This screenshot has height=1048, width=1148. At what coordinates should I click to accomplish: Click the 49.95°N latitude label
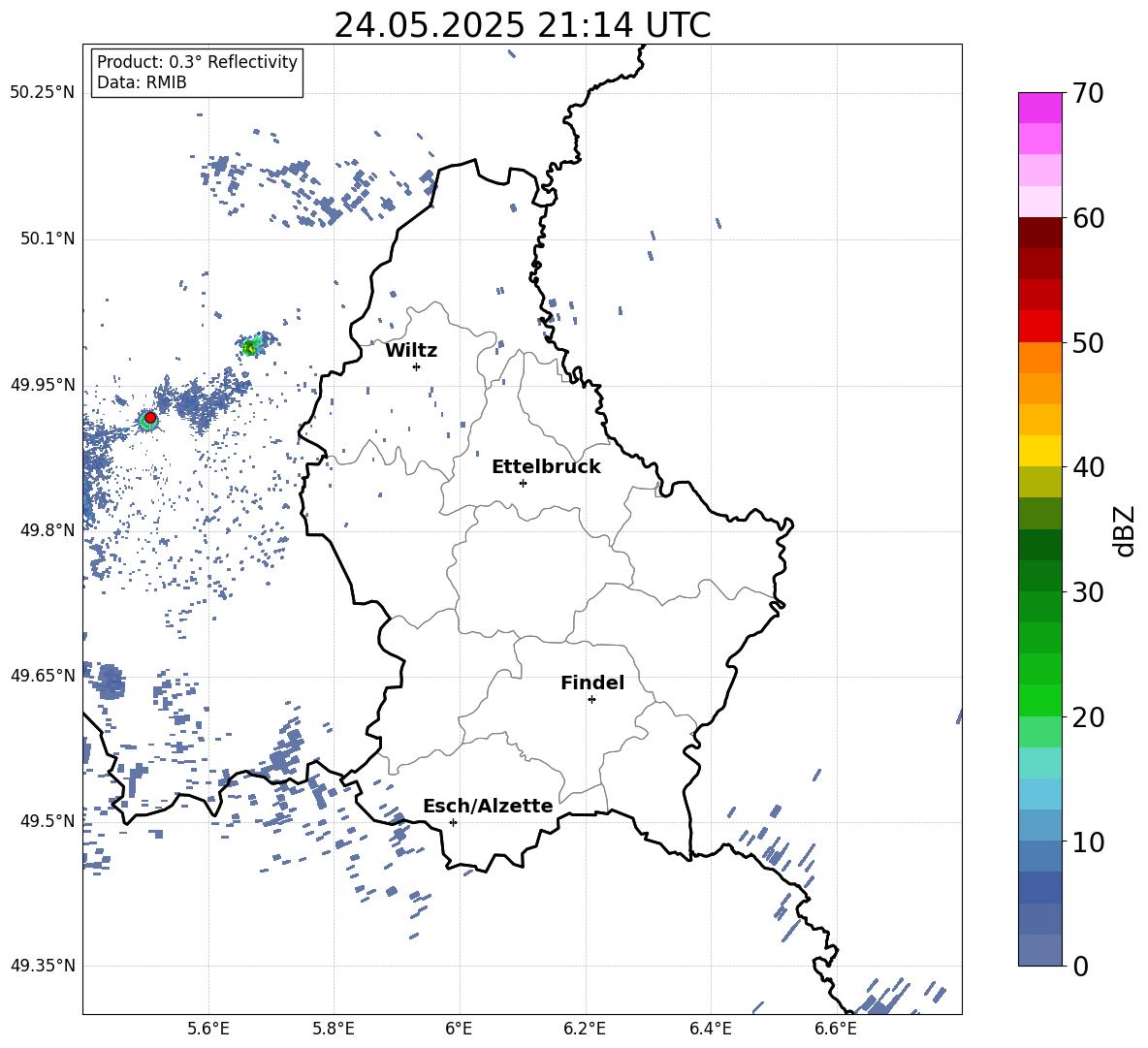point(43,385)
